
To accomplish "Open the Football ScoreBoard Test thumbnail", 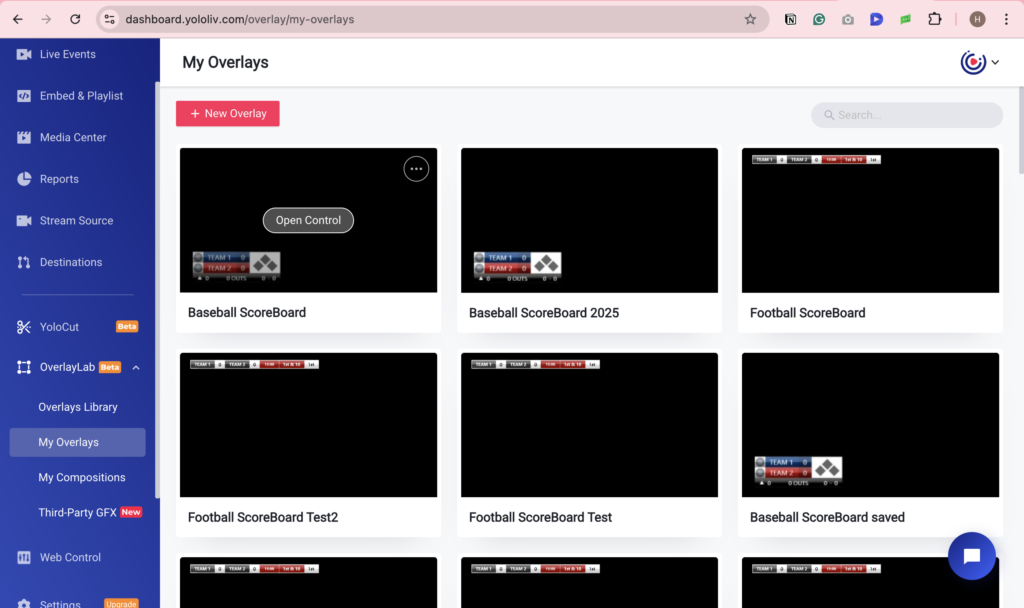I will pyautogui.click(x=589, y=425).
